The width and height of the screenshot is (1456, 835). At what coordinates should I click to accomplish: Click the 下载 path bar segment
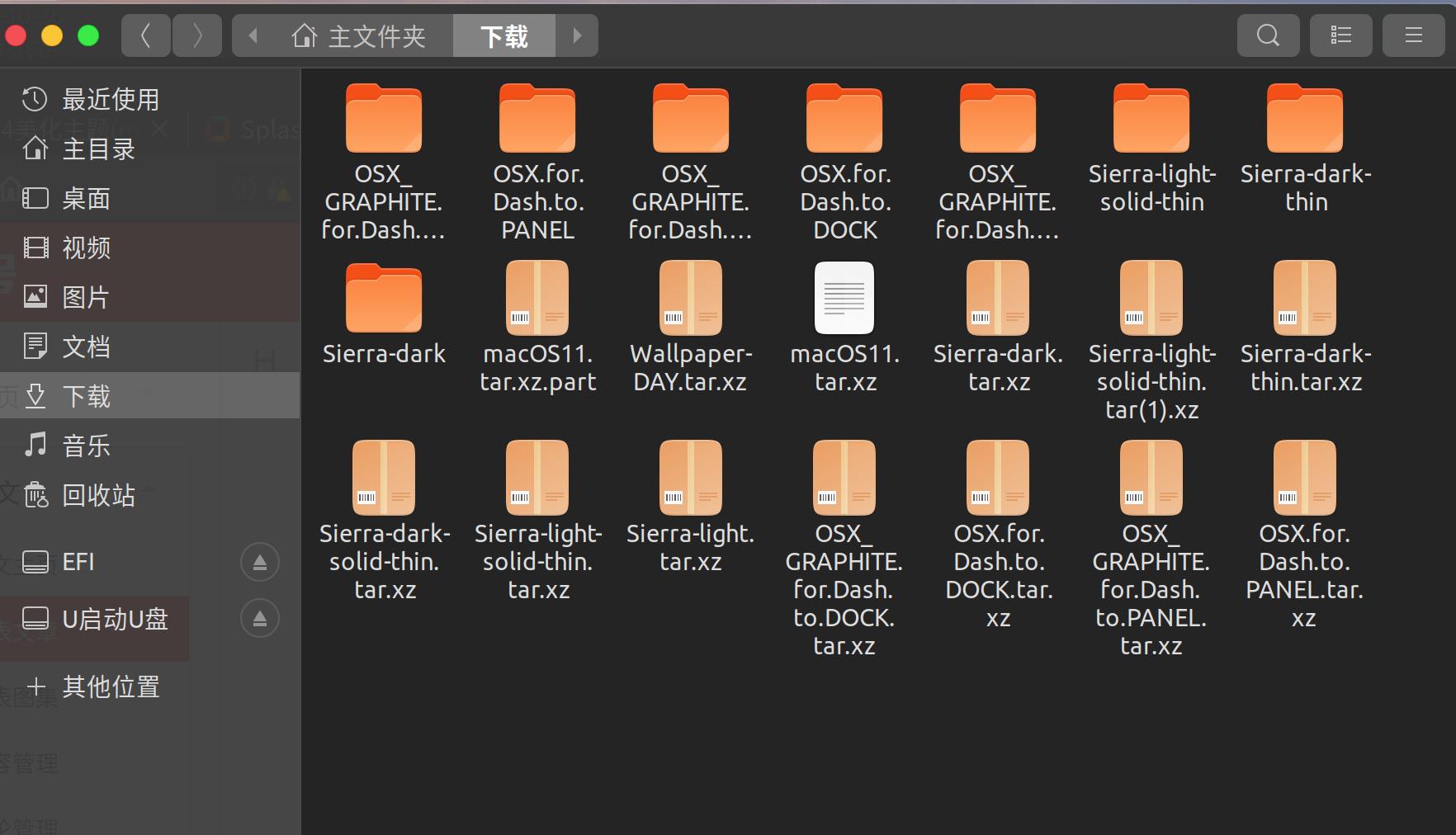click(x=504, y=35)
